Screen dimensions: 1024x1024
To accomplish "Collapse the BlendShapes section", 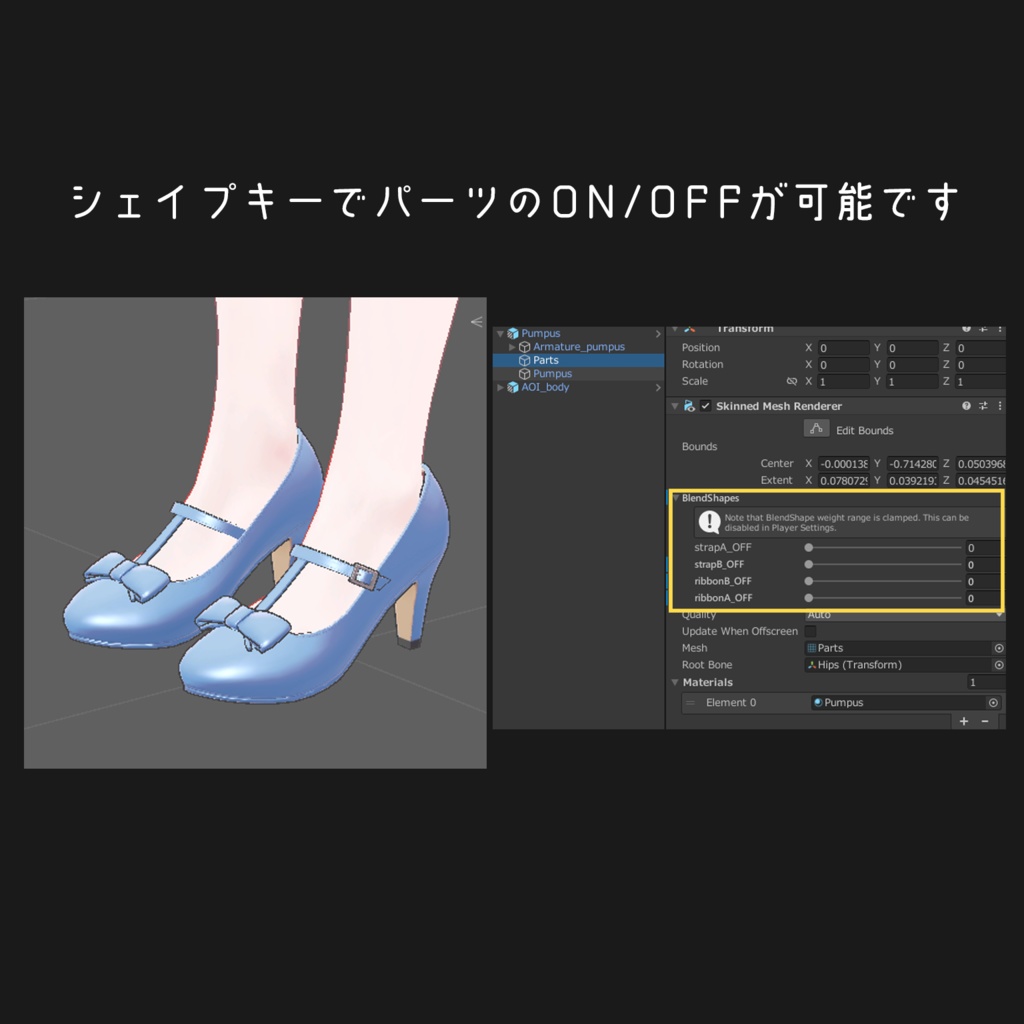I will (x=676, y=497).
